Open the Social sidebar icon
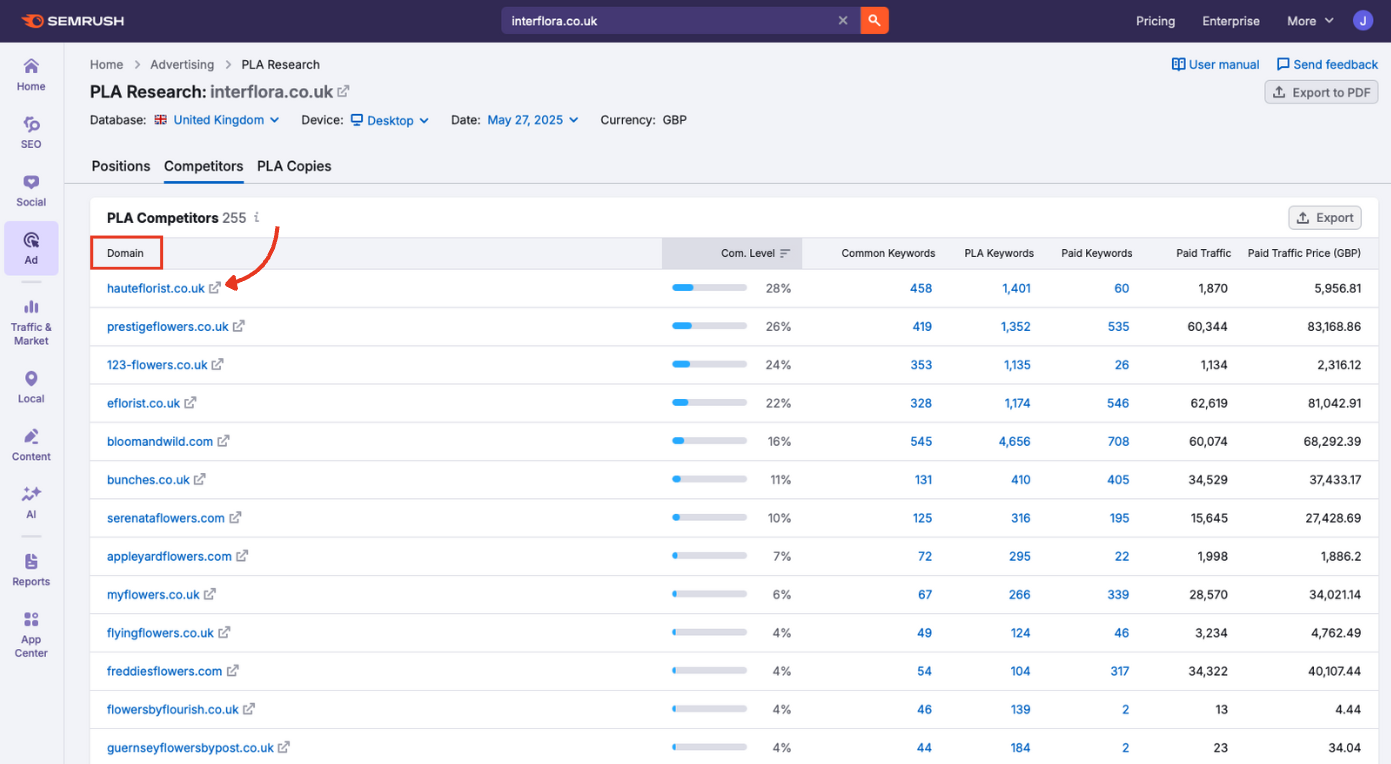The image size is (1391, 764). pyautogui.click(x=31, y=190)
